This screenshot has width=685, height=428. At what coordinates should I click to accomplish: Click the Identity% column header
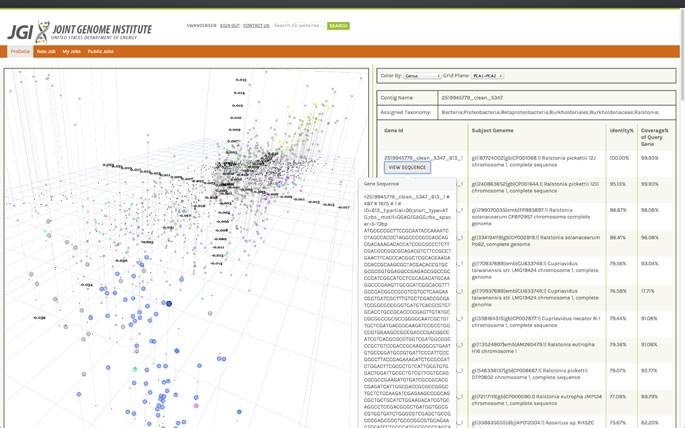[x=621, y=131]
